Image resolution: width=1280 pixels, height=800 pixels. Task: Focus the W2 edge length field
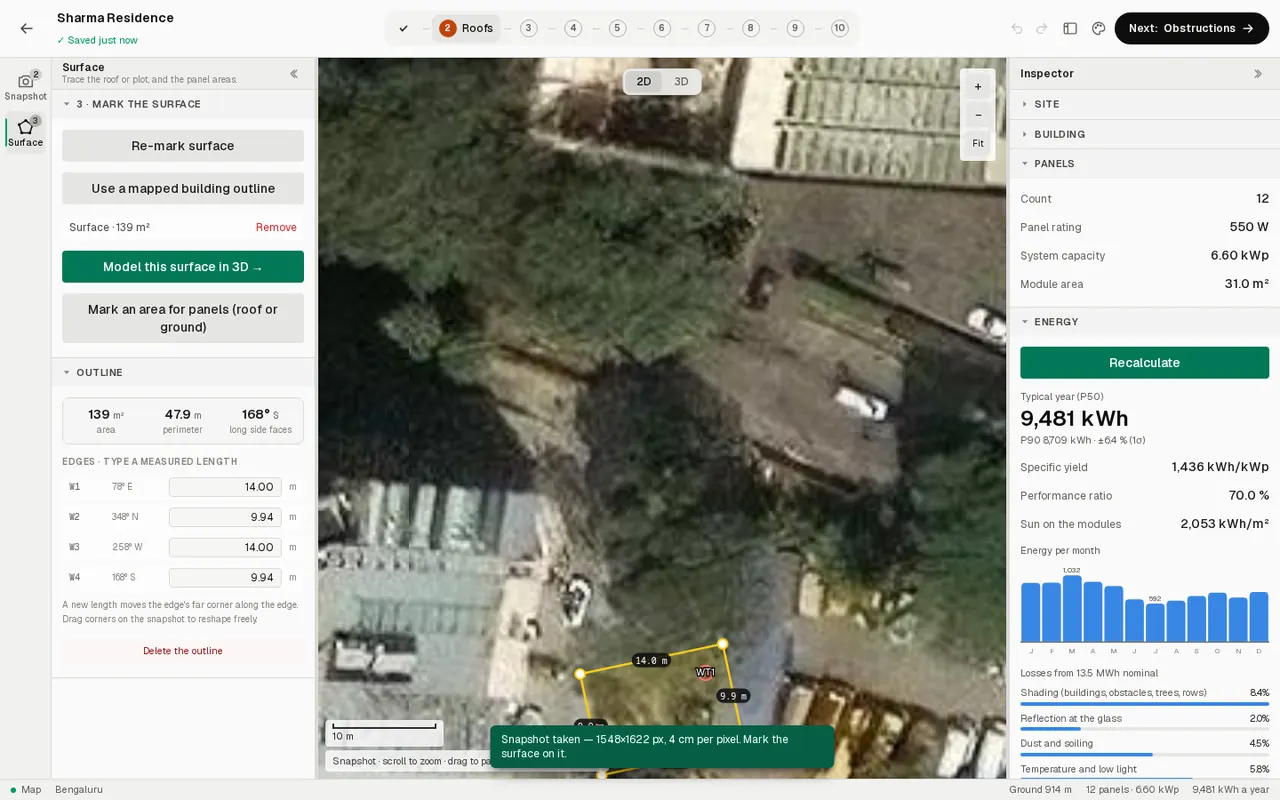225,517
